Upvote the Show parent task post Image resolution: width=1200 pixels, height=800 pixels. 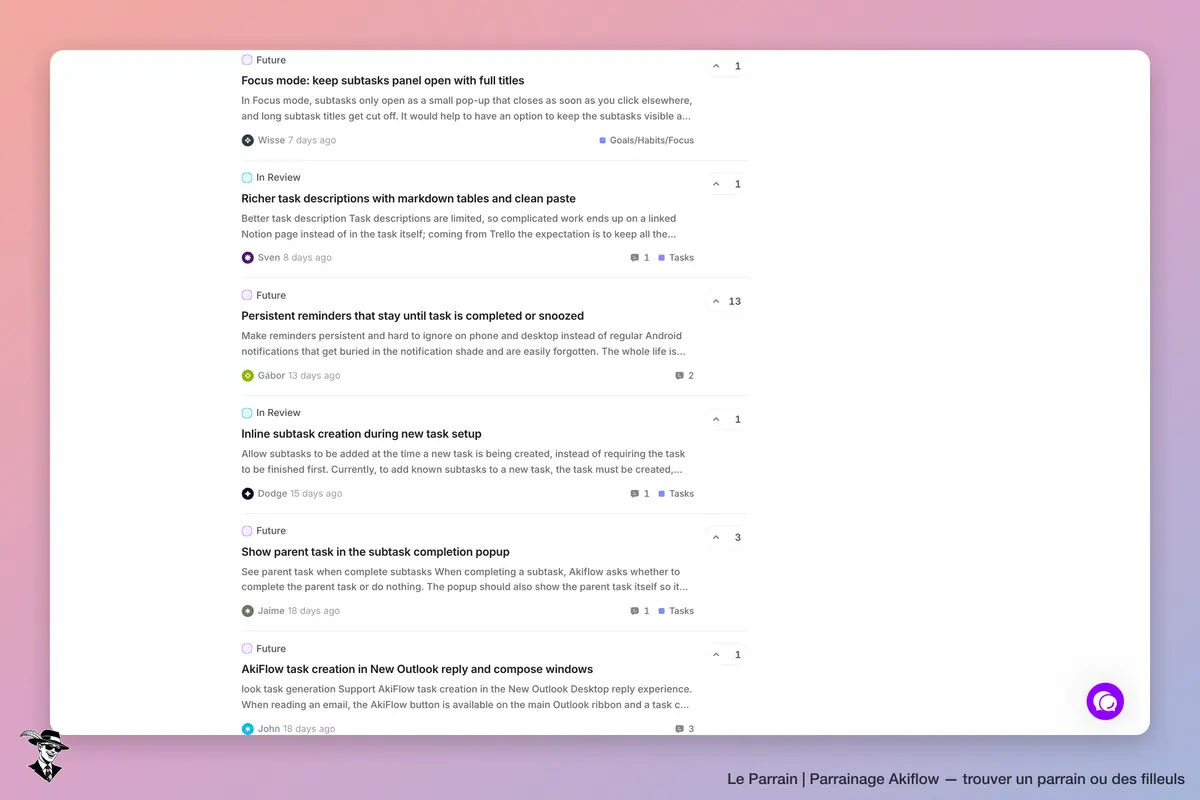click(x=727, y=537)
